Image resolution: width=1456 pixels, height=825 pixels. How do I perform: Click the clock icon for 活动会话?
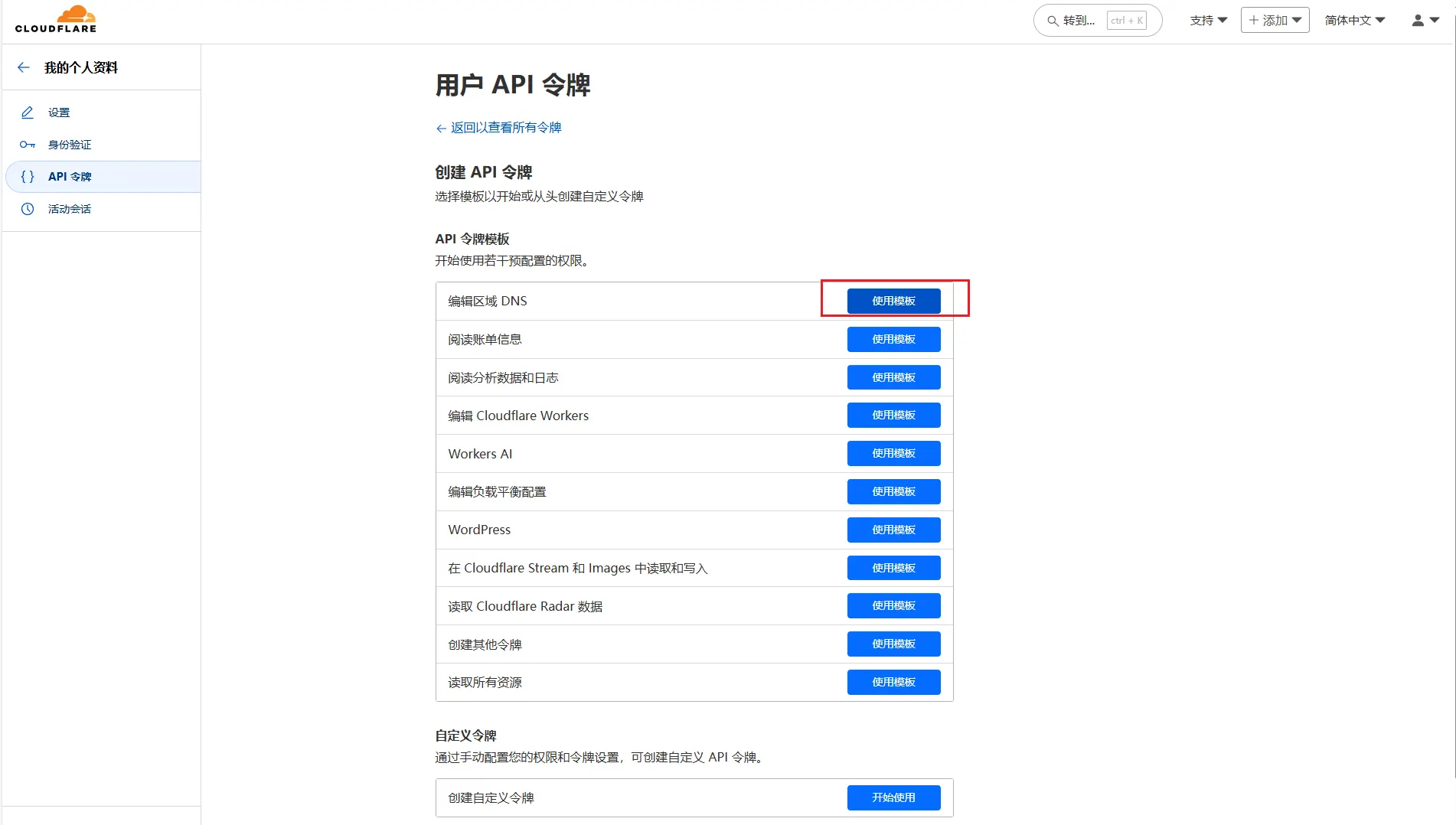coord(28,209)
